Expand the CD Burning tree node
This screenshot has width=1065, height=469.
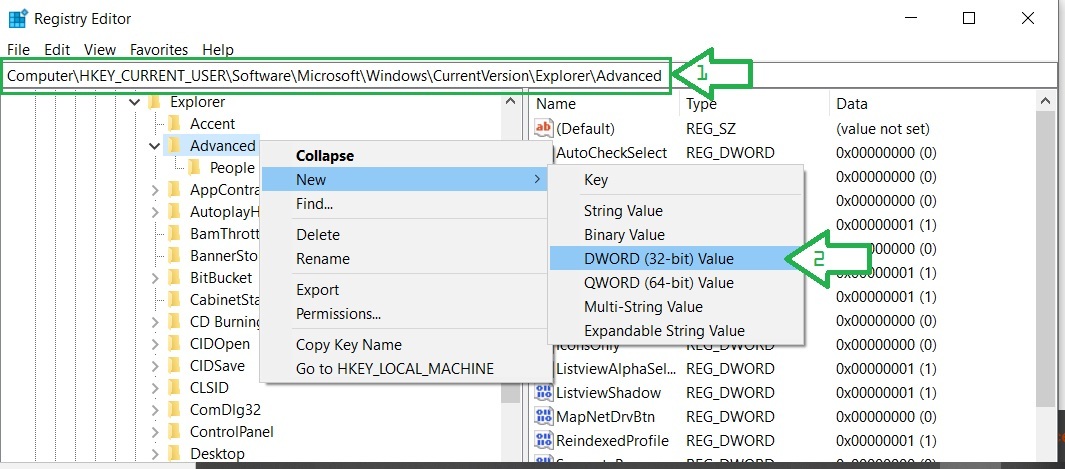(x=155, y=321)
